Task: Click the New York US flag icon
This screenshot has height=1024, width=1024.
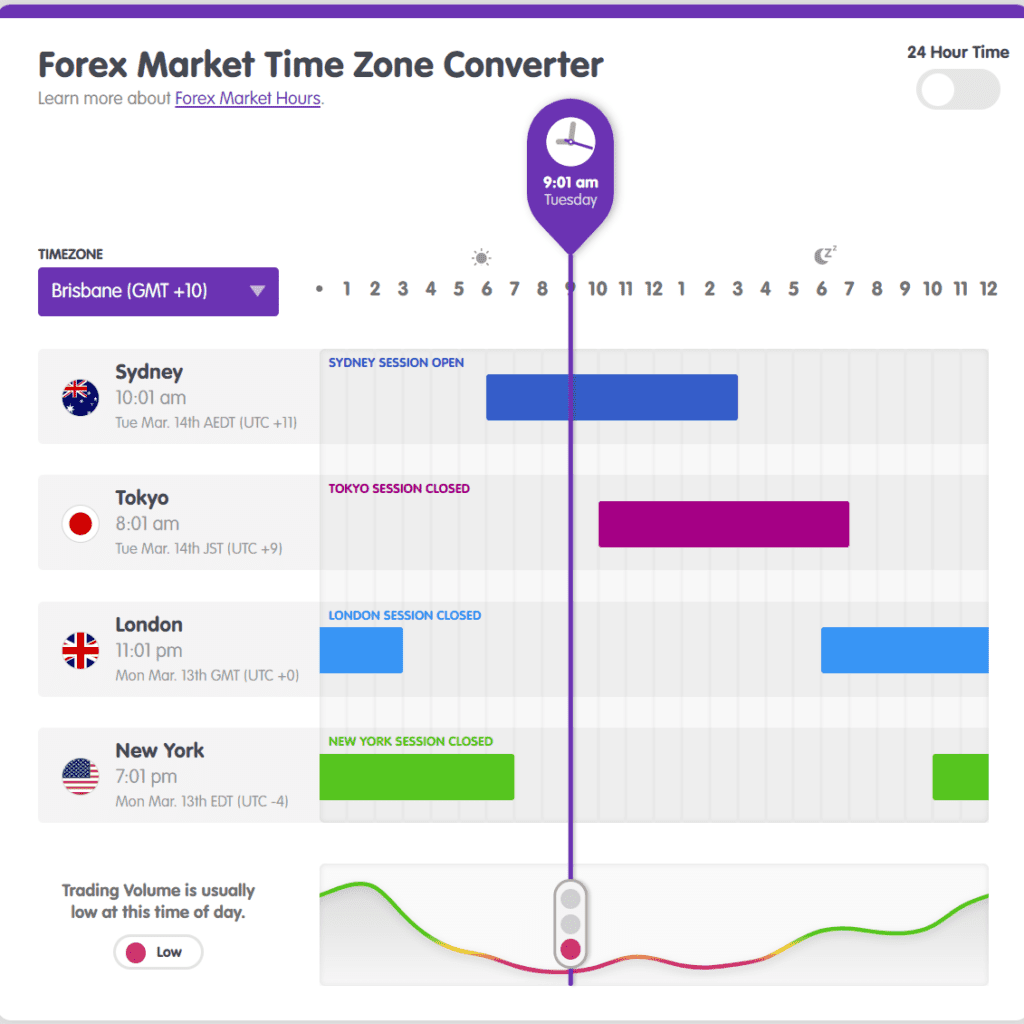Action: [x=80, y=776]
